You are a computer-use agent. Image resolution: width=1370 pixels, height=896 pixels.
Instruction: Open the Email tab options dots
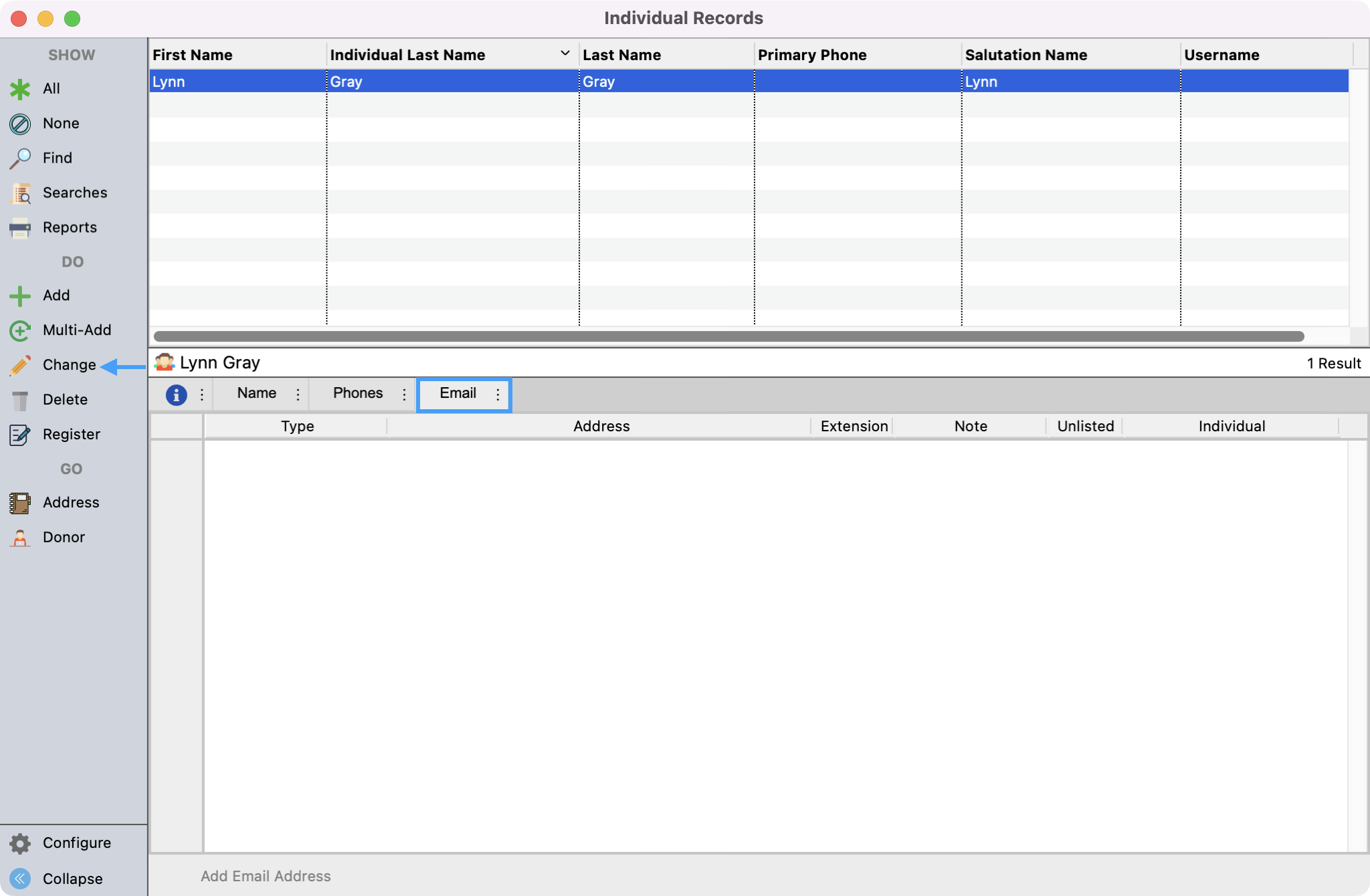[498, 395]
